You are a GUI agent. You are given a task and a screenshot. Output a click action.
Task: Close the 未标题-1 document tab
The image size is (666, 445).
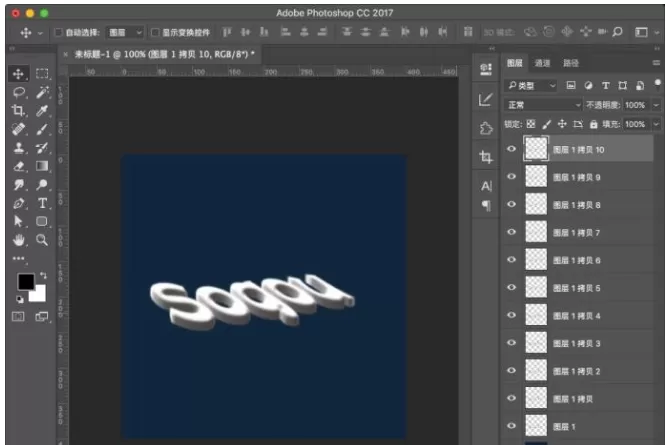tap(65, 54)
